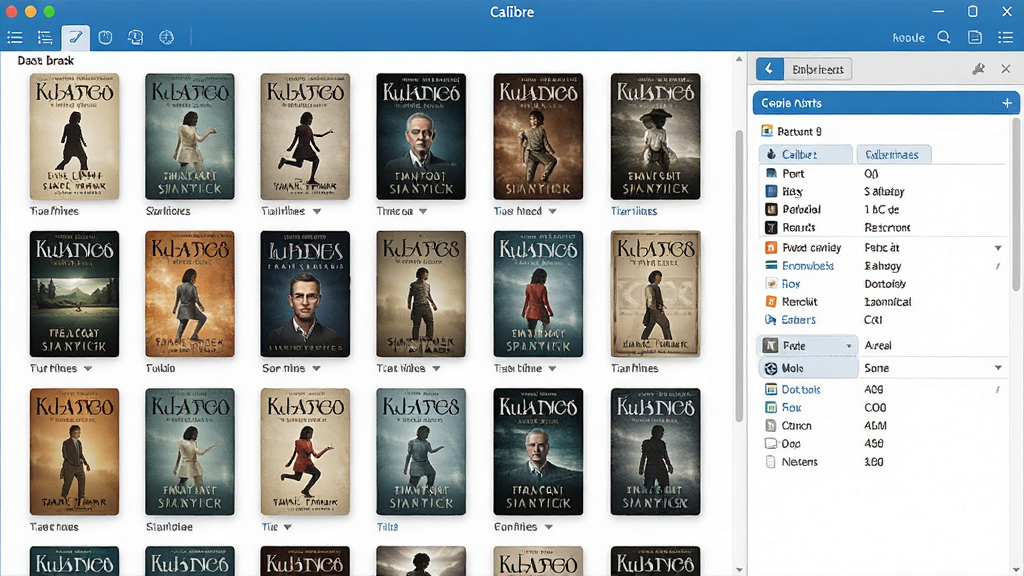Select the Stanidioe book cover

tap(190, 452)
